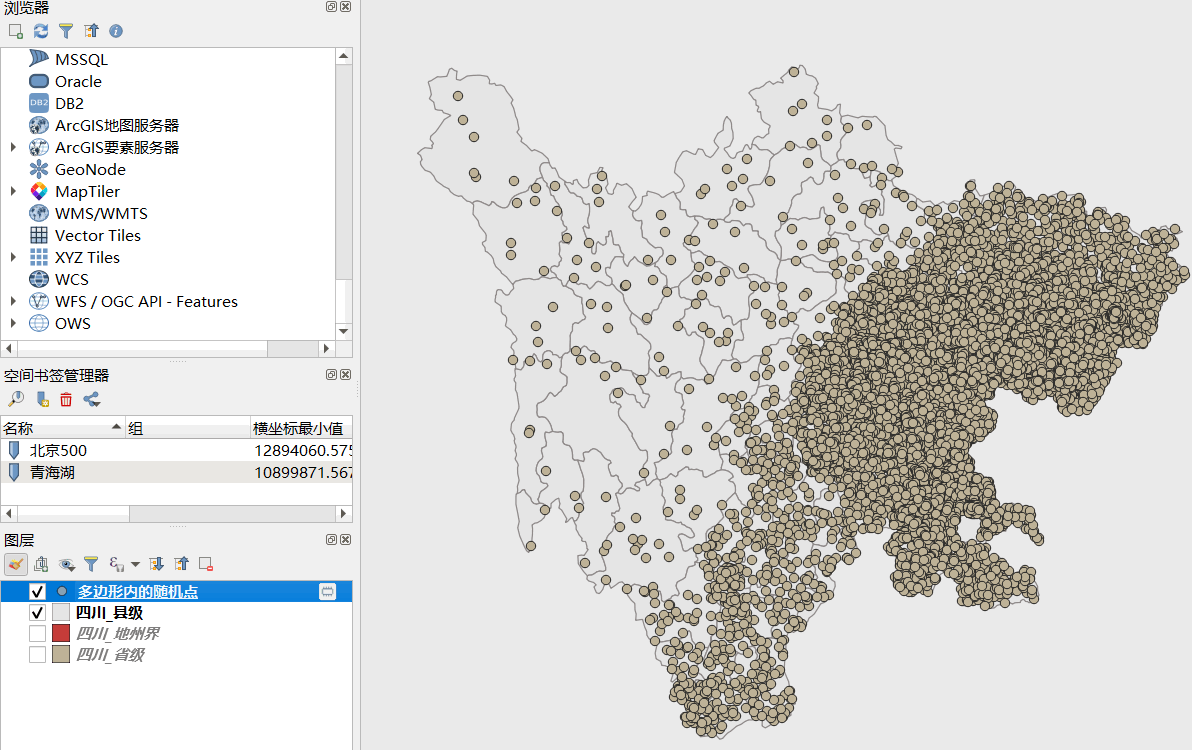This screenshot has height=750, width=1192.
Task: Open edit indicator on 多边形内的随机点 layer
Action: pos(327,591)
